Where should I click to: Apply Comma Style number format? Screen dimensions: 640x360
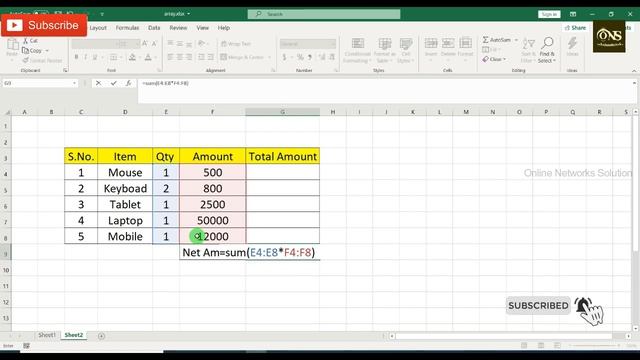(310, 58)
